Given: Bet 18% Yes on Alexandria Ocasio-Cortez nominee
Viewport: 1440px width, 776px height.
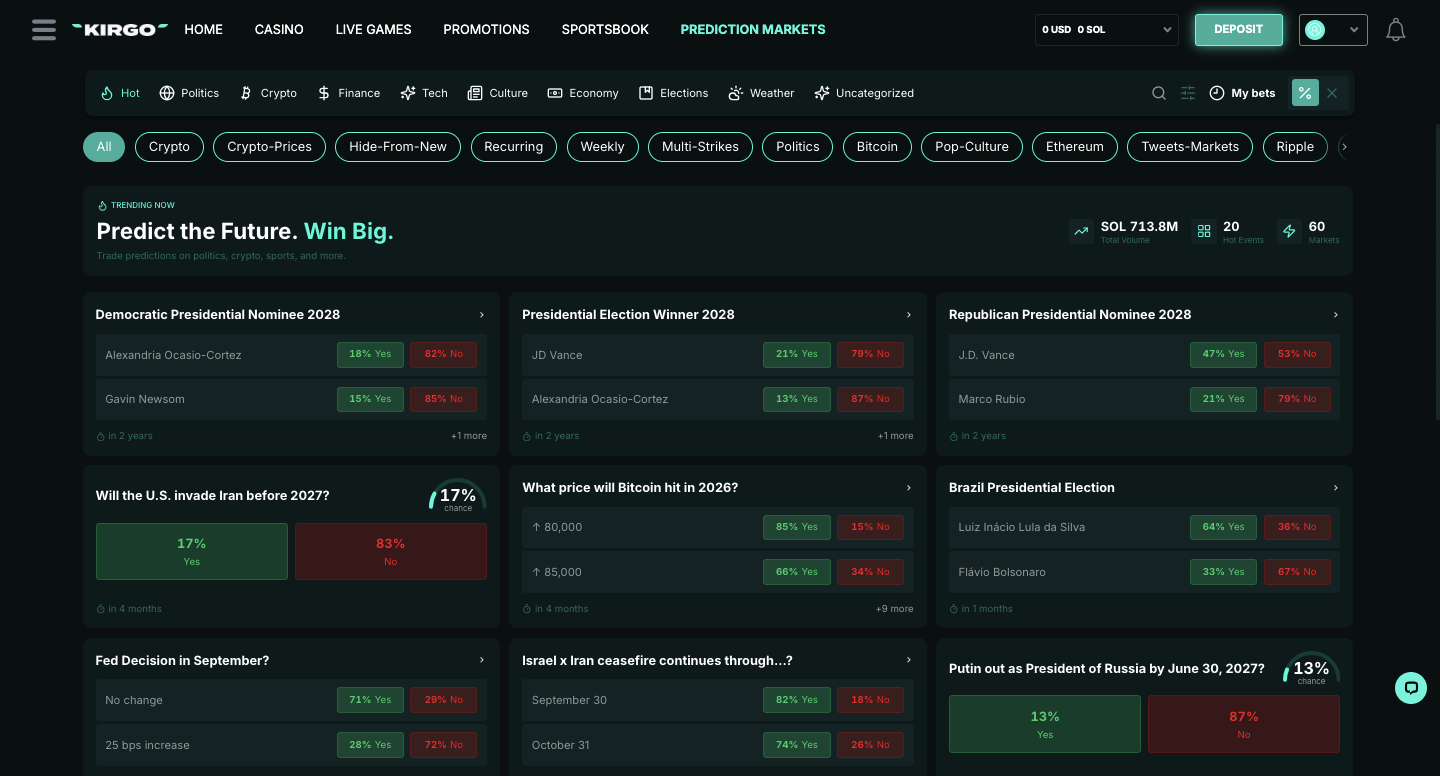Looking at the screenshot, I should coord(370,354).
